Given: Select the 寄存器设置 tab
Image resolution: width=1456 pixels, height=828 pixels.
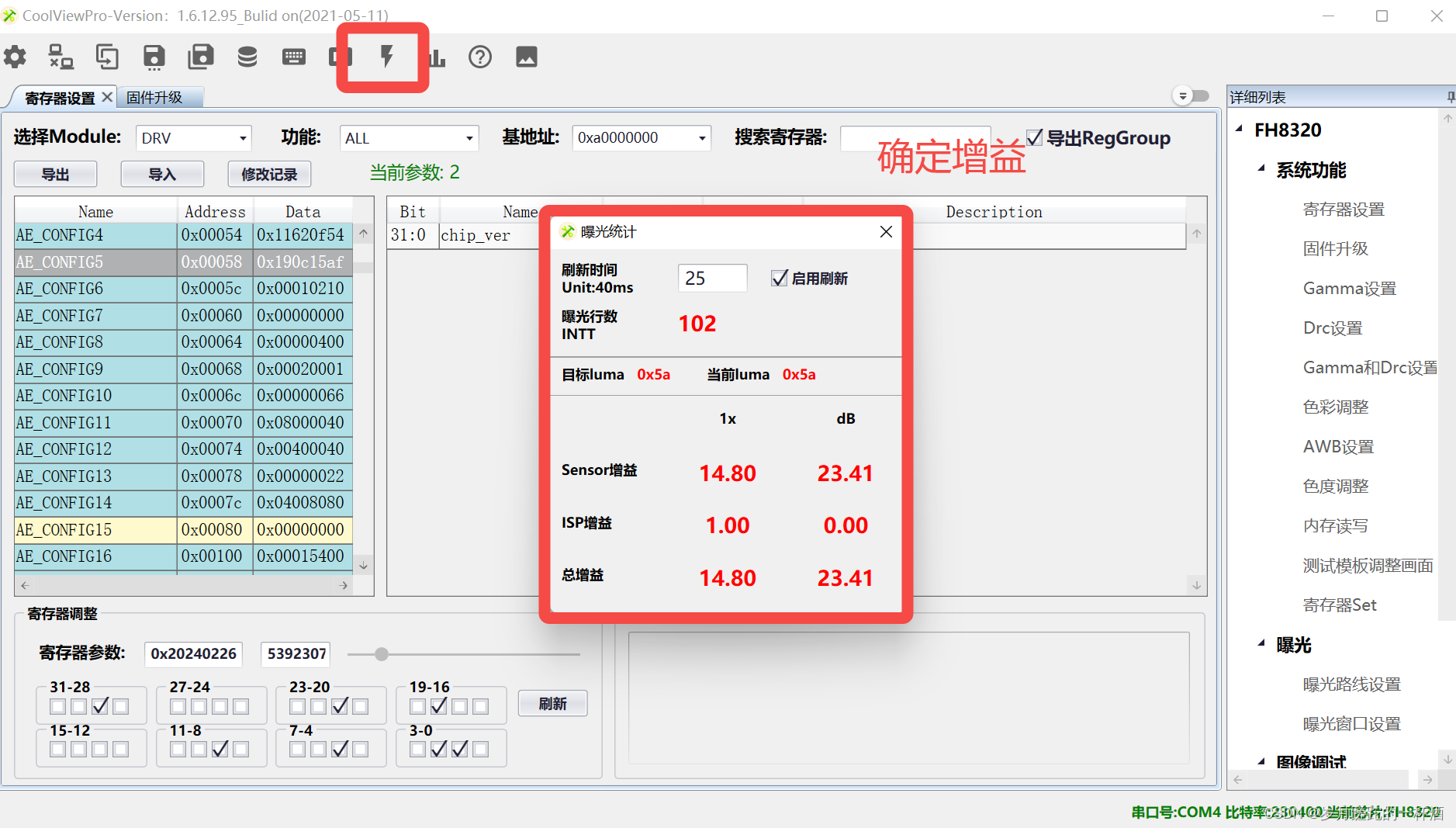Looking at the screenshot, I should click(60, 98).
